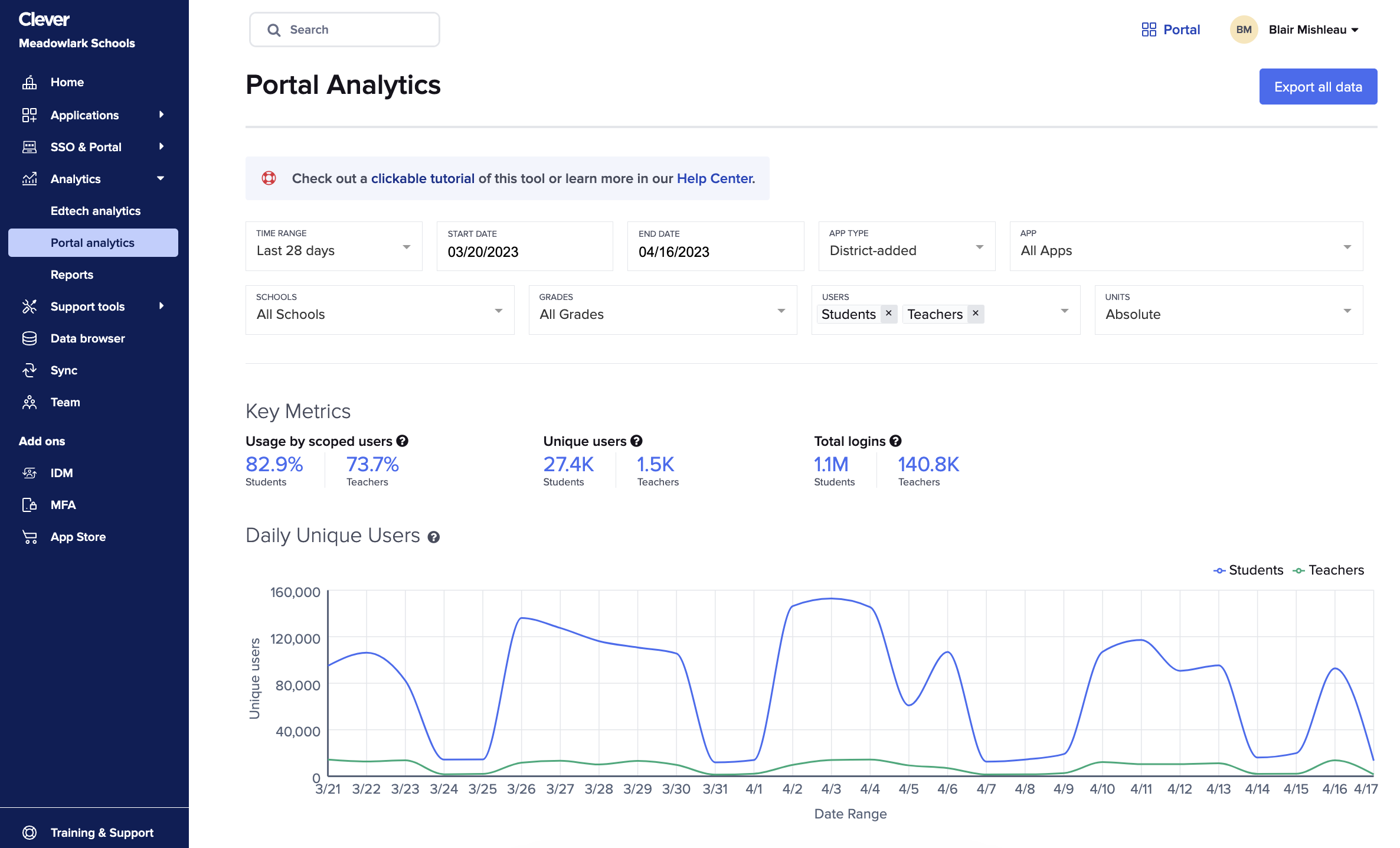Open the Reports section
This screenshot has height=848, width=1400.
(71, 274)
